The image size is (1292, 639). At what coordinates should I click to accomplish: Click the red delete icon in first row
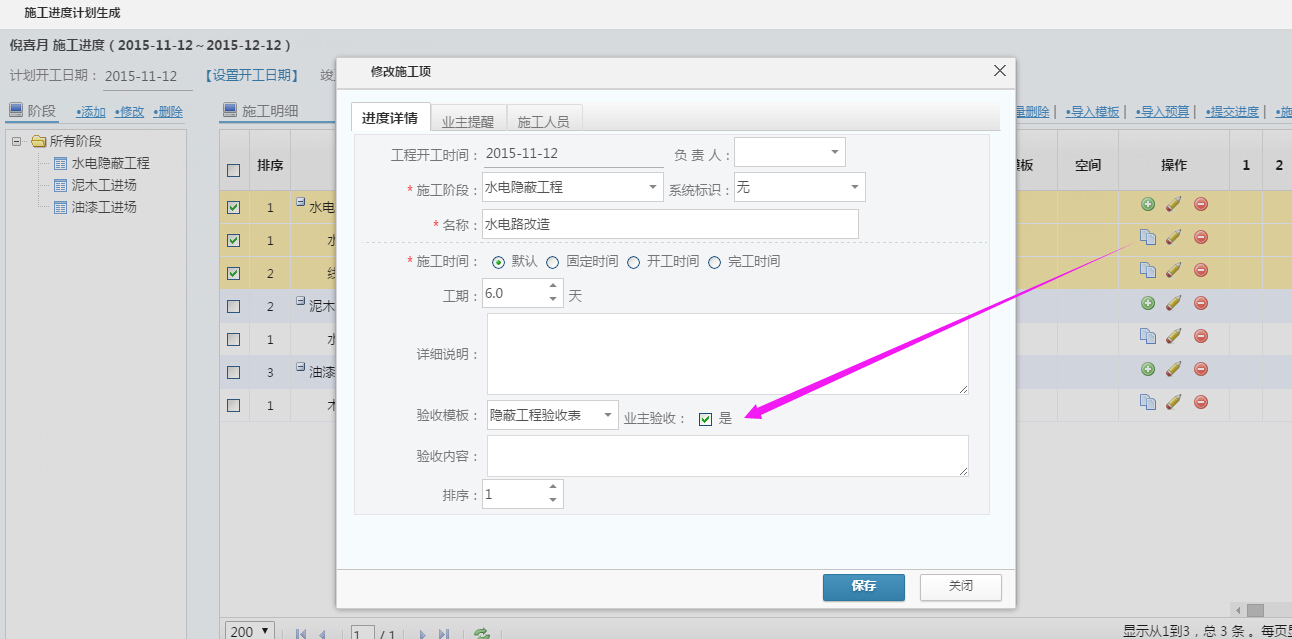[x=1201, y=204]
